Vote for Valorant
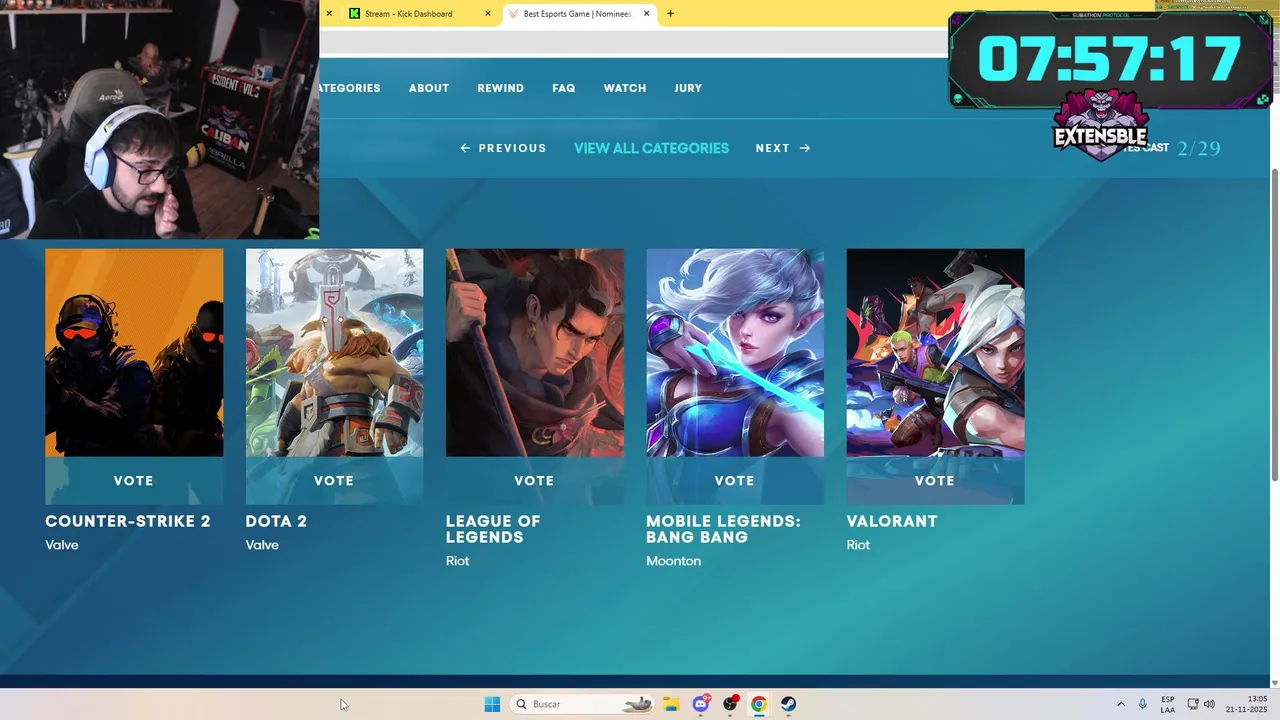The width and height of the screenshot is (1280, 720). (935, 481)
